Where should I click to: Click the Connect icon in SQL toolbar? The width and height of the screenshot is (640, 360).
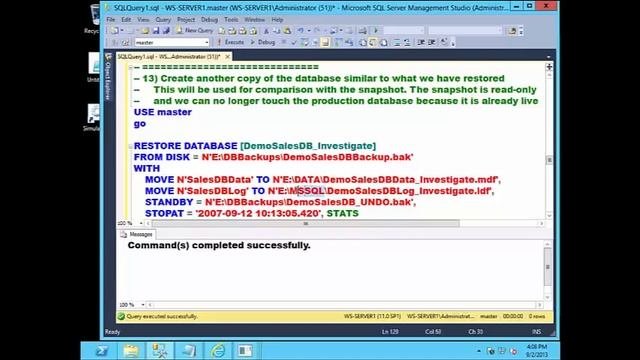click(x=115, y=42)
